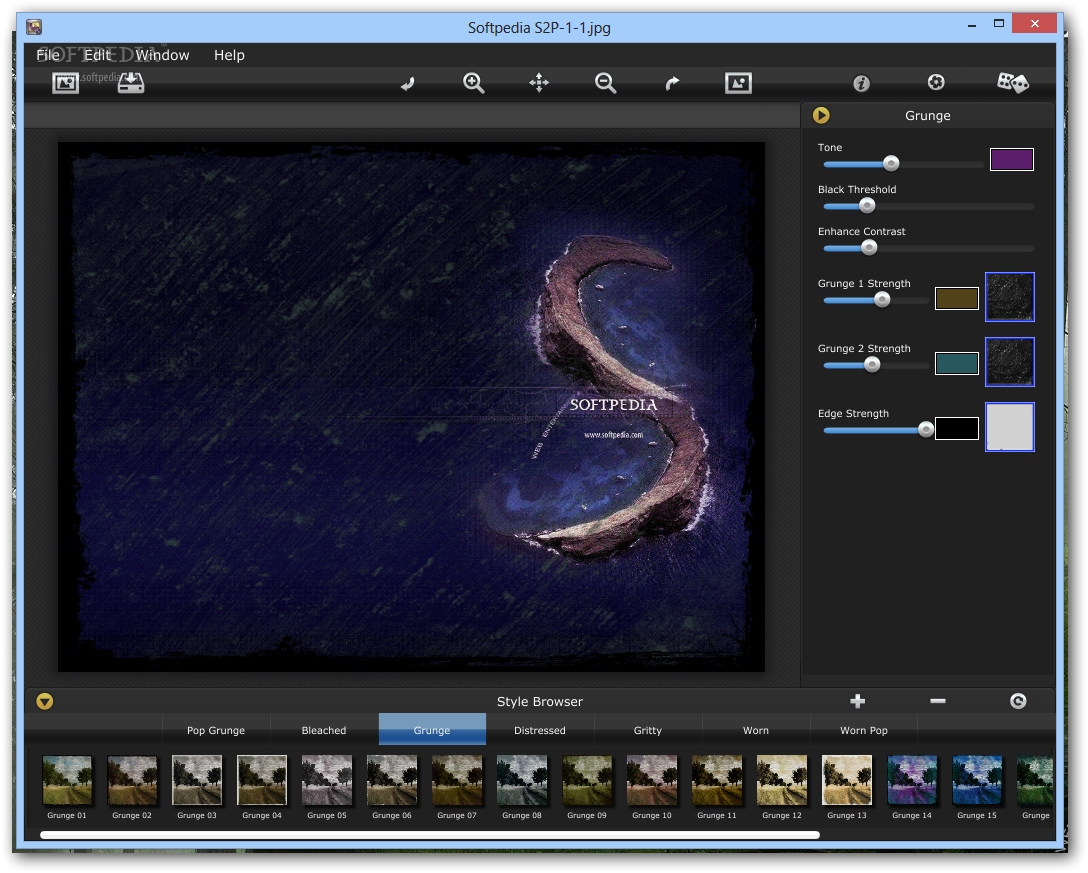
Task: Click the plus icon in Style Browser
Action: (x=858, y=701)
